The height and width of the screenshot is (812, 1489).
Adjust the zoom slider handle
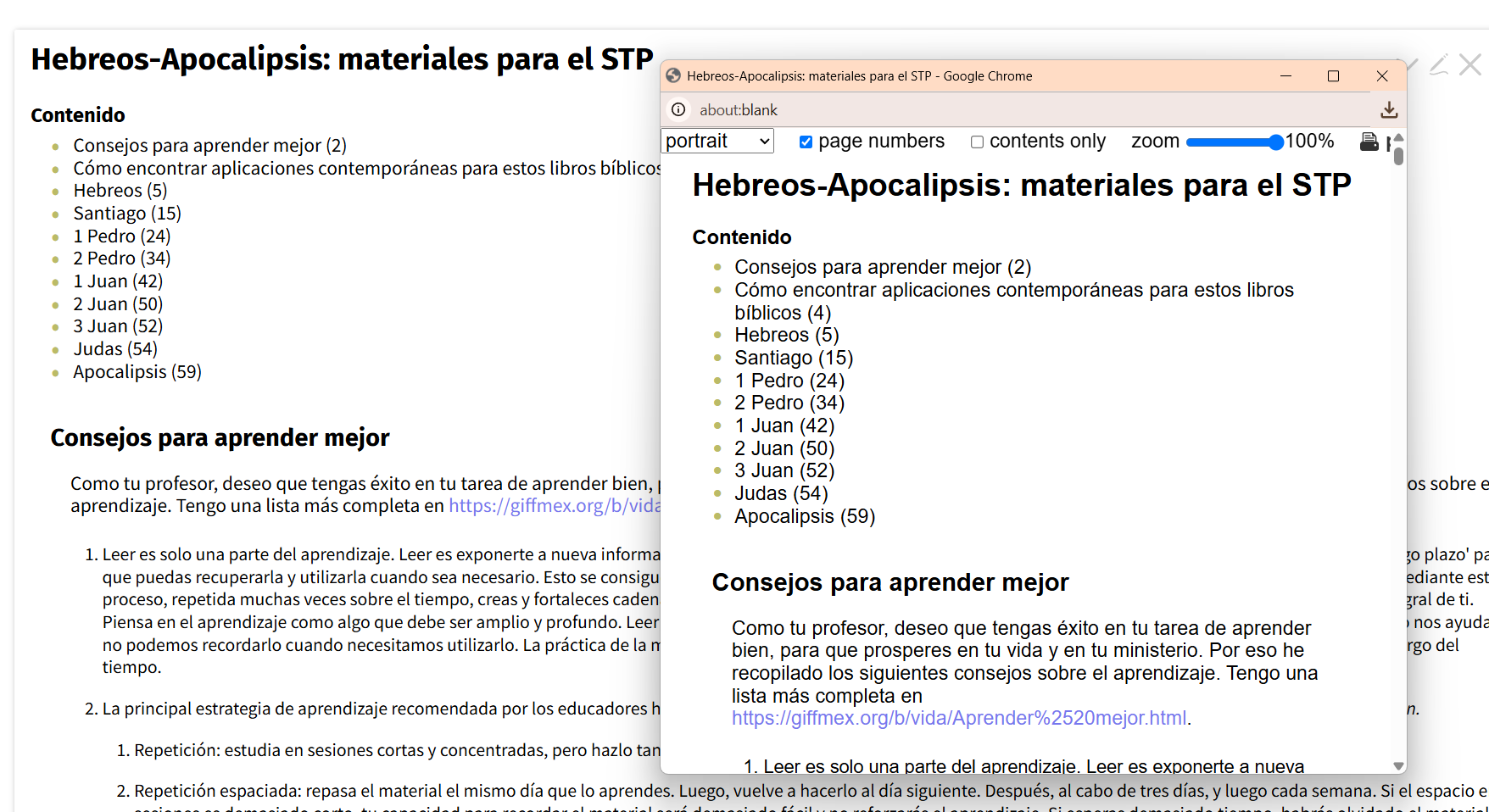[1275, 142]
